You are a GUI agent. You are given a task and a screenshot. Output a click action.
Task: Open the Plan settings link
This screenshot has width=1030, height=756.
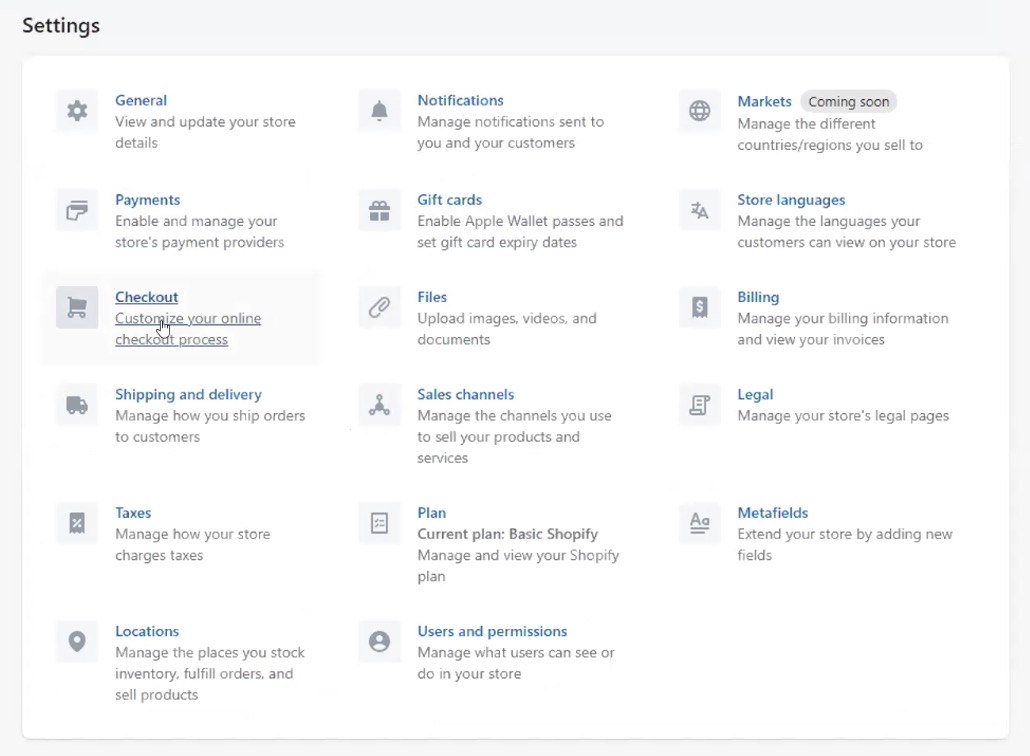coord(431,513)
